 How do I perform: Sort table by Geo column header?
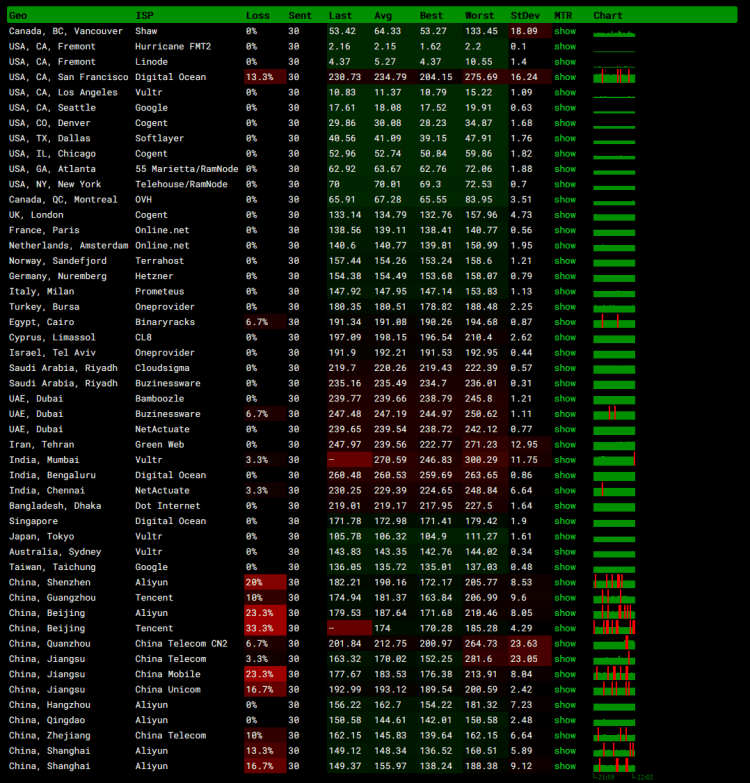click(x=18, y=15)
